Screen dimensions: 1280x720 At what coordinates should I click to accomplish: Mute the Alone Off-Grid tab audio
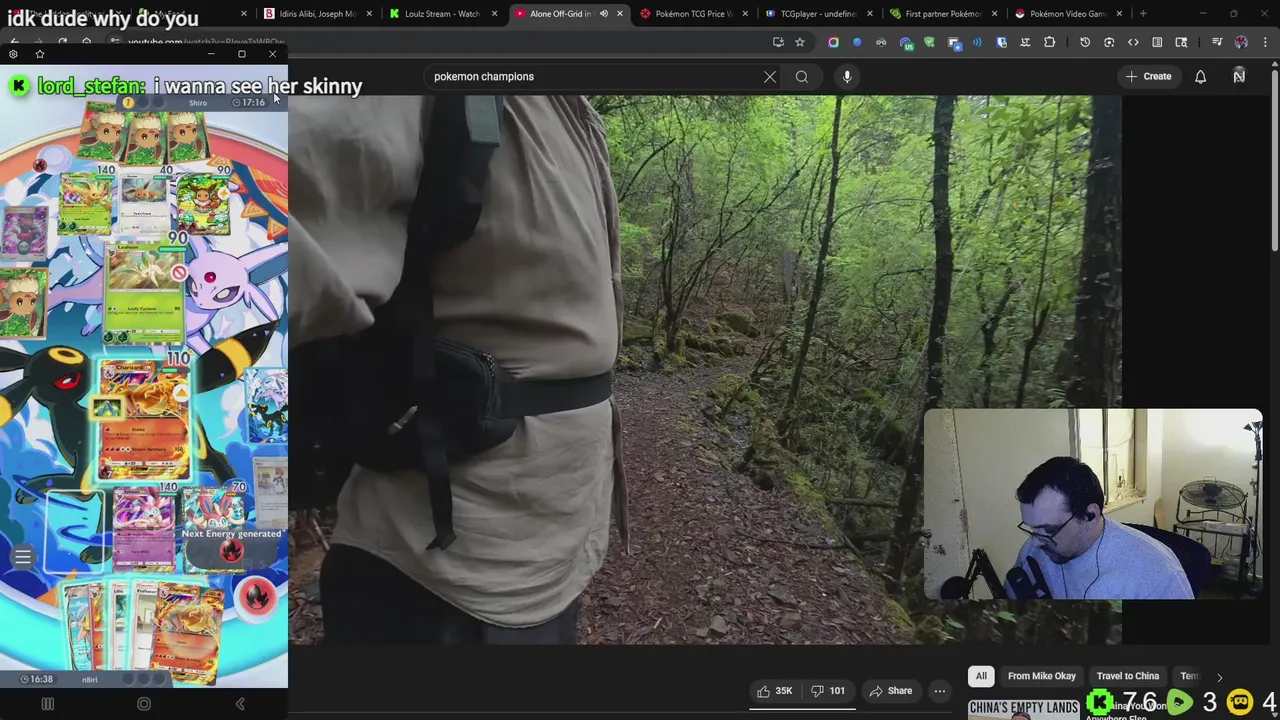click(603, 14)
